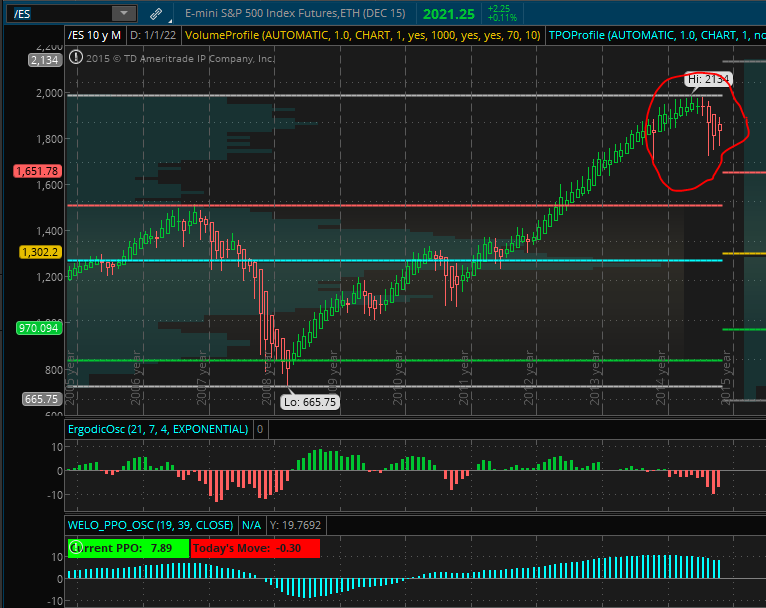This screenshot has width=766, height=608.
Task: Click the /ES 10 y M timeframe label
Action: [x=94, y=35]
